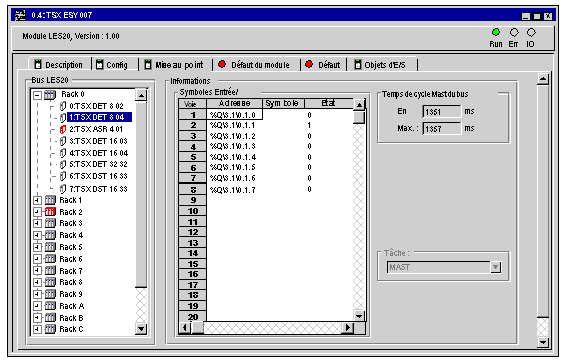Click the Rack 8 rack icon
This screenshot has width=564, height=364.
[50, 282]
